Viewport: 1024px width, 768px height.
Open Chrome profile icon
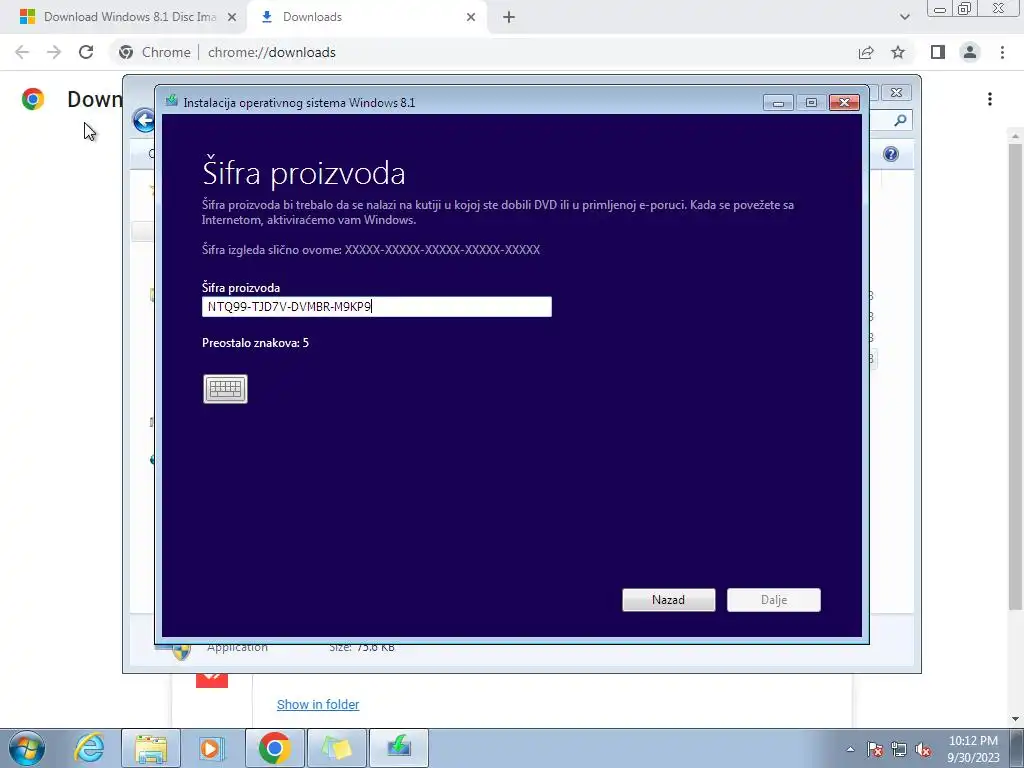point(970,52)
